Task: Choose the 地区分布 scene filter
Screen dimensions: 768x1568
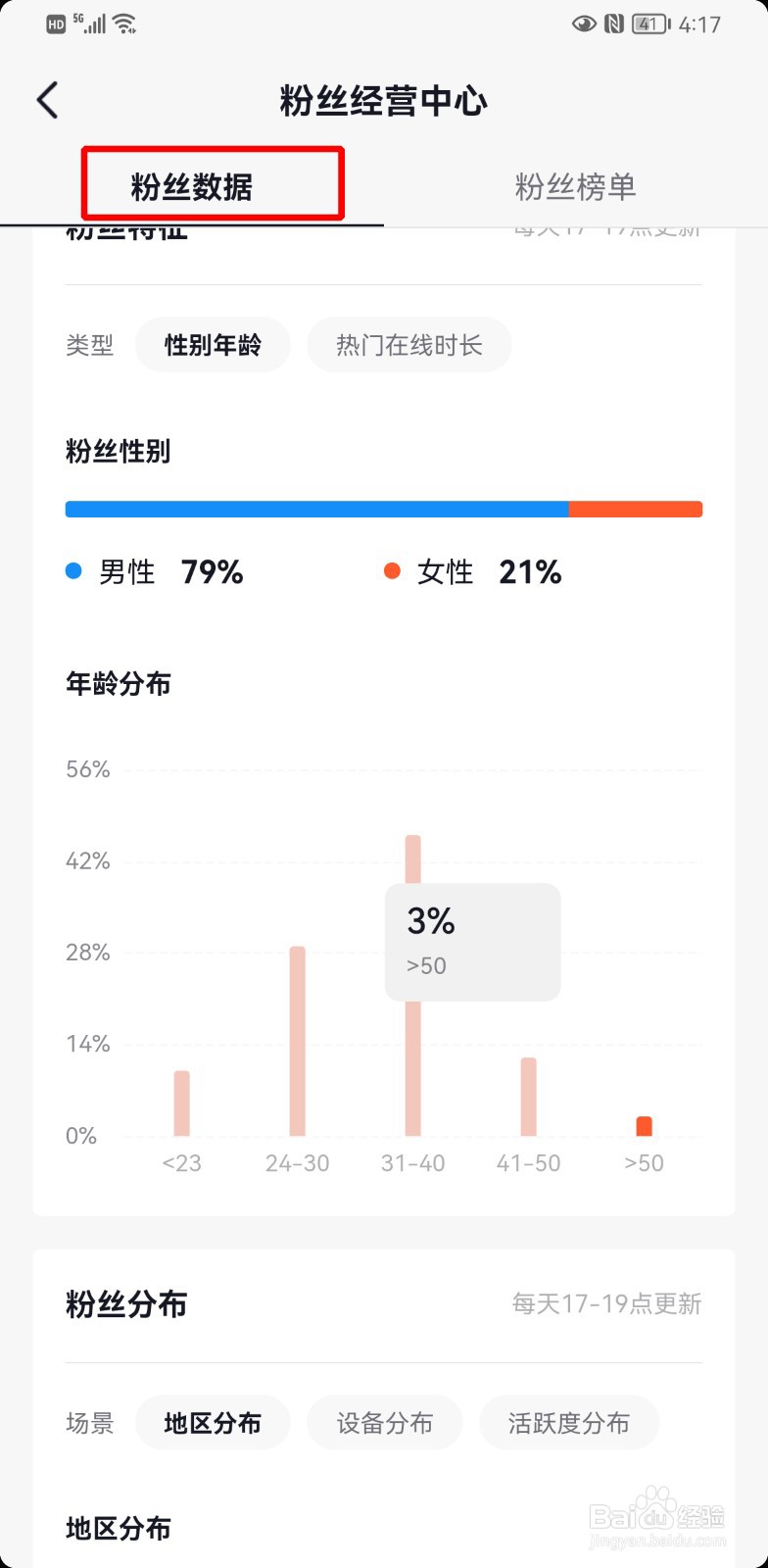Action: coord(213,1423)
